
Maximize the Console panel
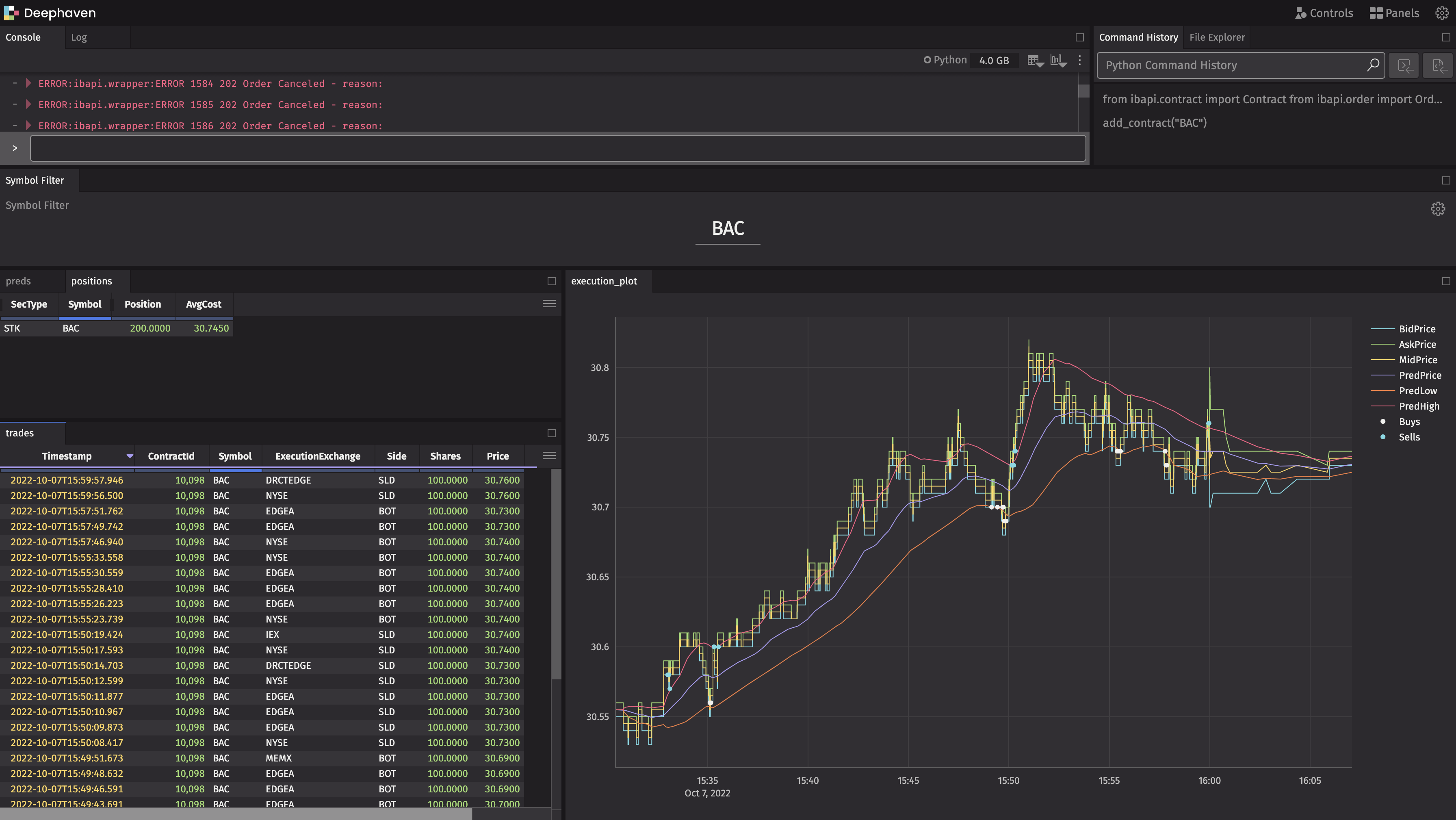coord(1079,37)
